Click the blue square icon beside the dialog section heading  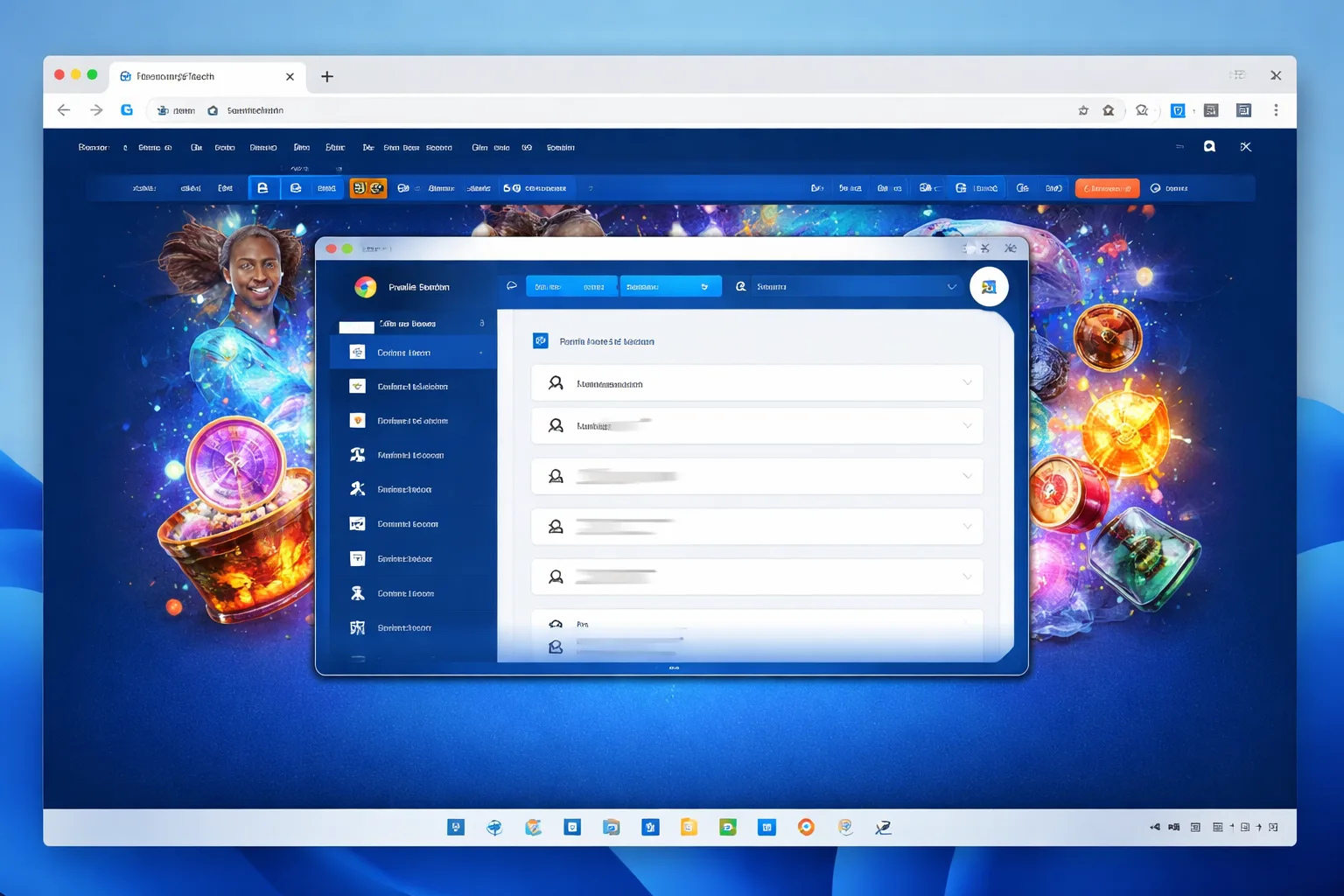(541, 340)
